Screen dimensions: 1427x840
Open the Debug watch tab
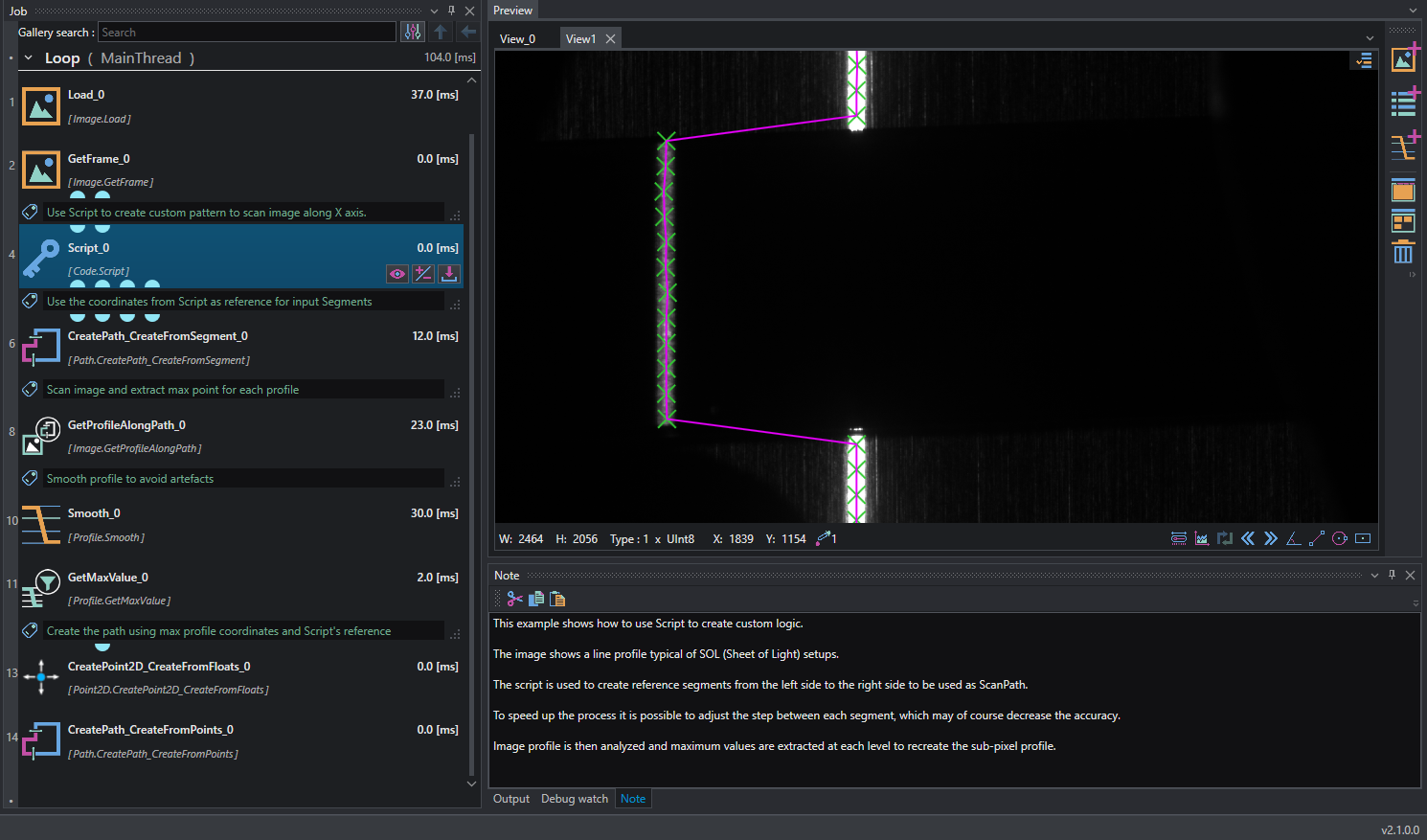[x=575, y=799]
